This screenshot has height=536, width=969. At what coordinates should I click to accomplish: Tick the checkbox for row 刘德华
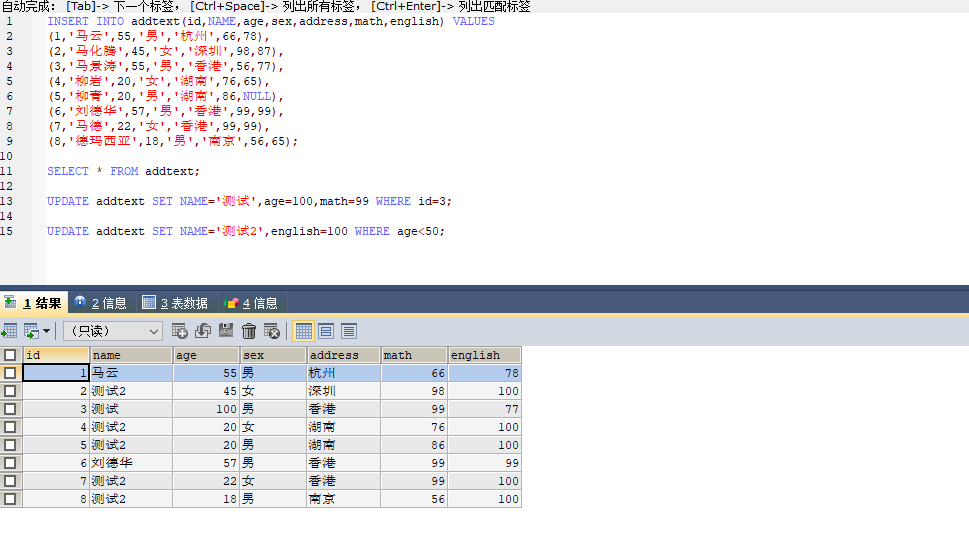pos(10,463)
